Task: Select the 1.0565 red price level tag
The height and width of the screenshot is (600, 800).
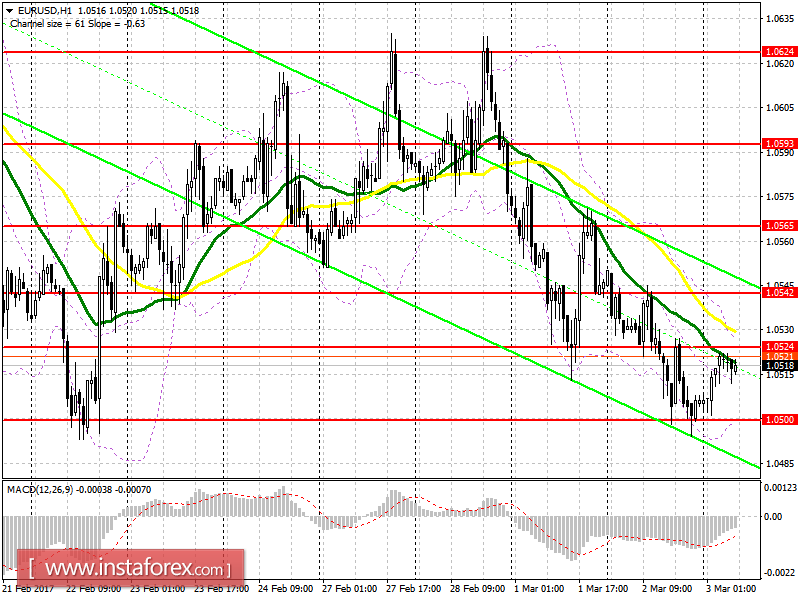Action: click(x=780, y=226)
